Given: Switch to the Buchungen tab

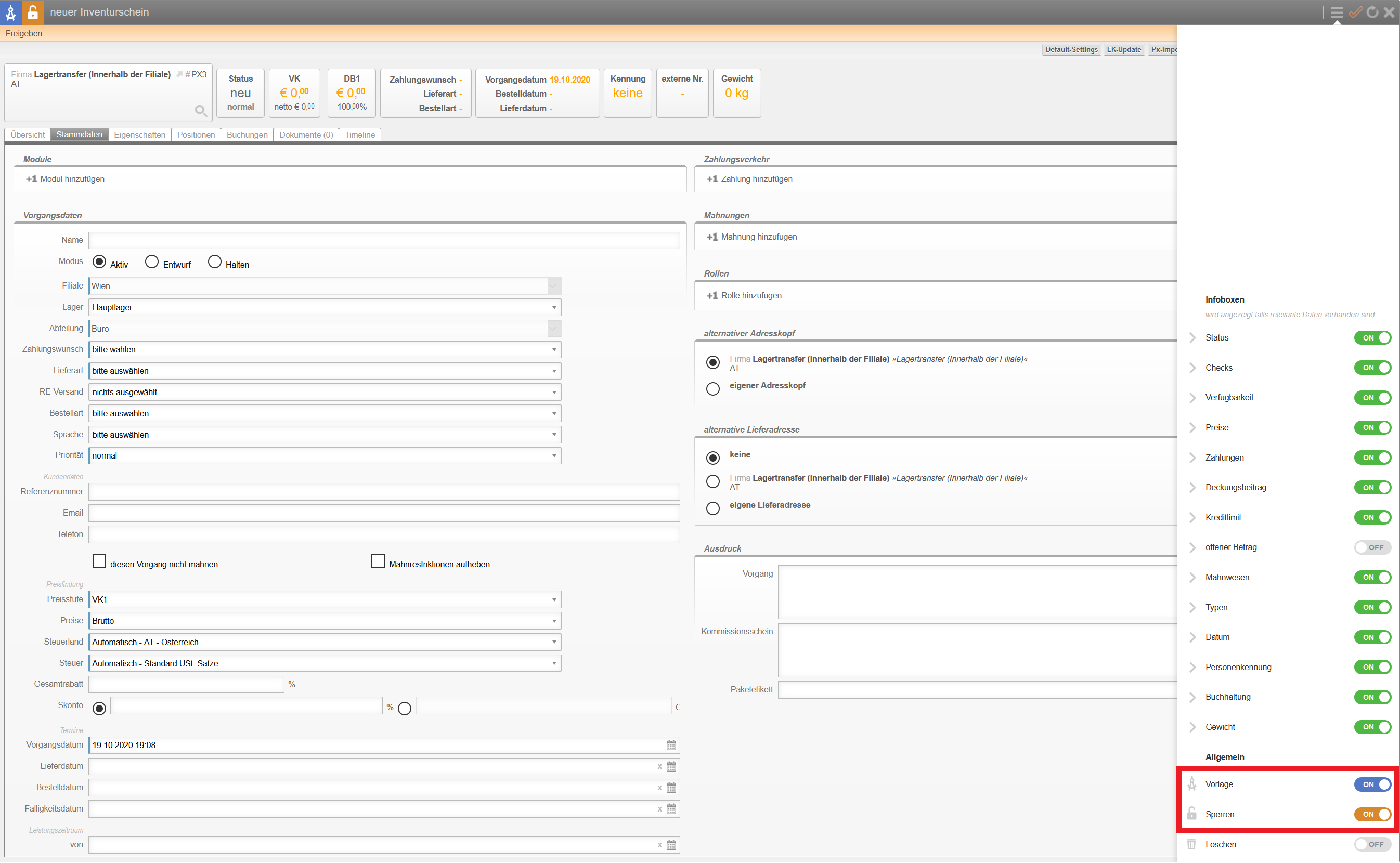Looking at the screenshot, I should 247,135.
